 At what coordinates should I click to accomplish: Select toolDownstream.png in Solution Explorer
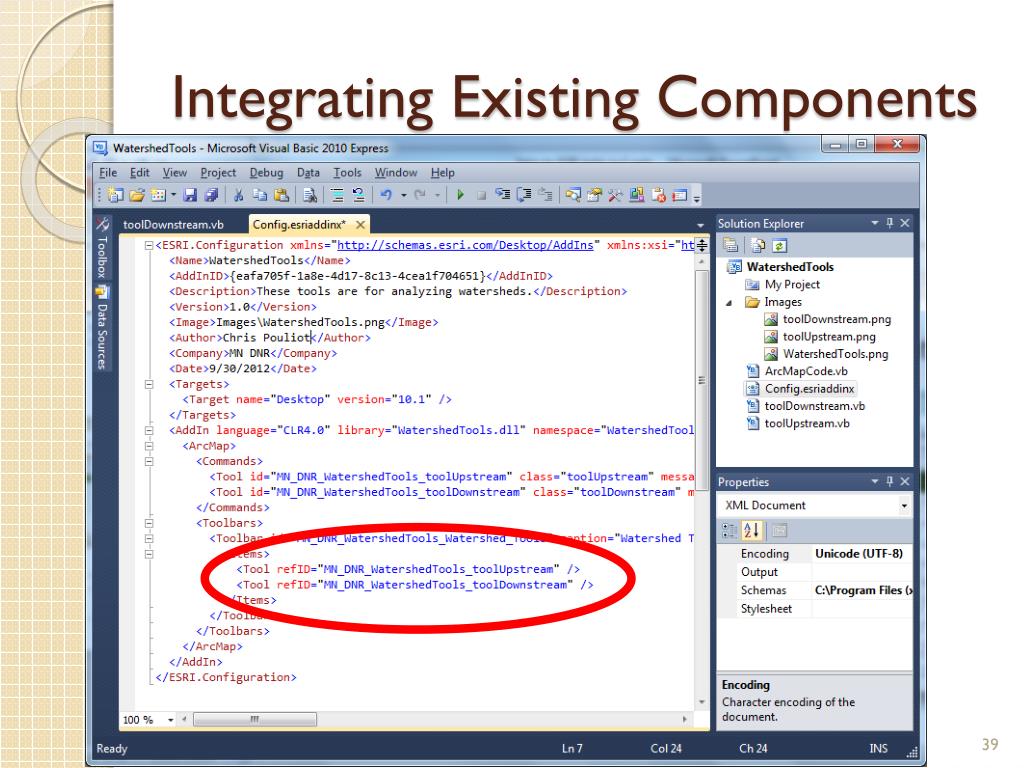click(837, 319)
